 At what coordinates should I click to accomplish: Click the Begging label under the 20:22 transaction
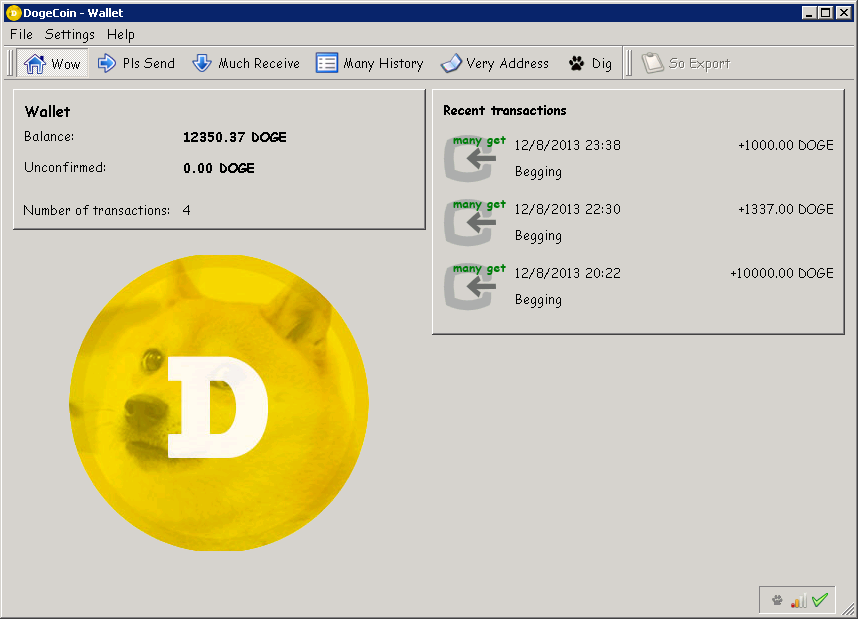click(538, 300)
